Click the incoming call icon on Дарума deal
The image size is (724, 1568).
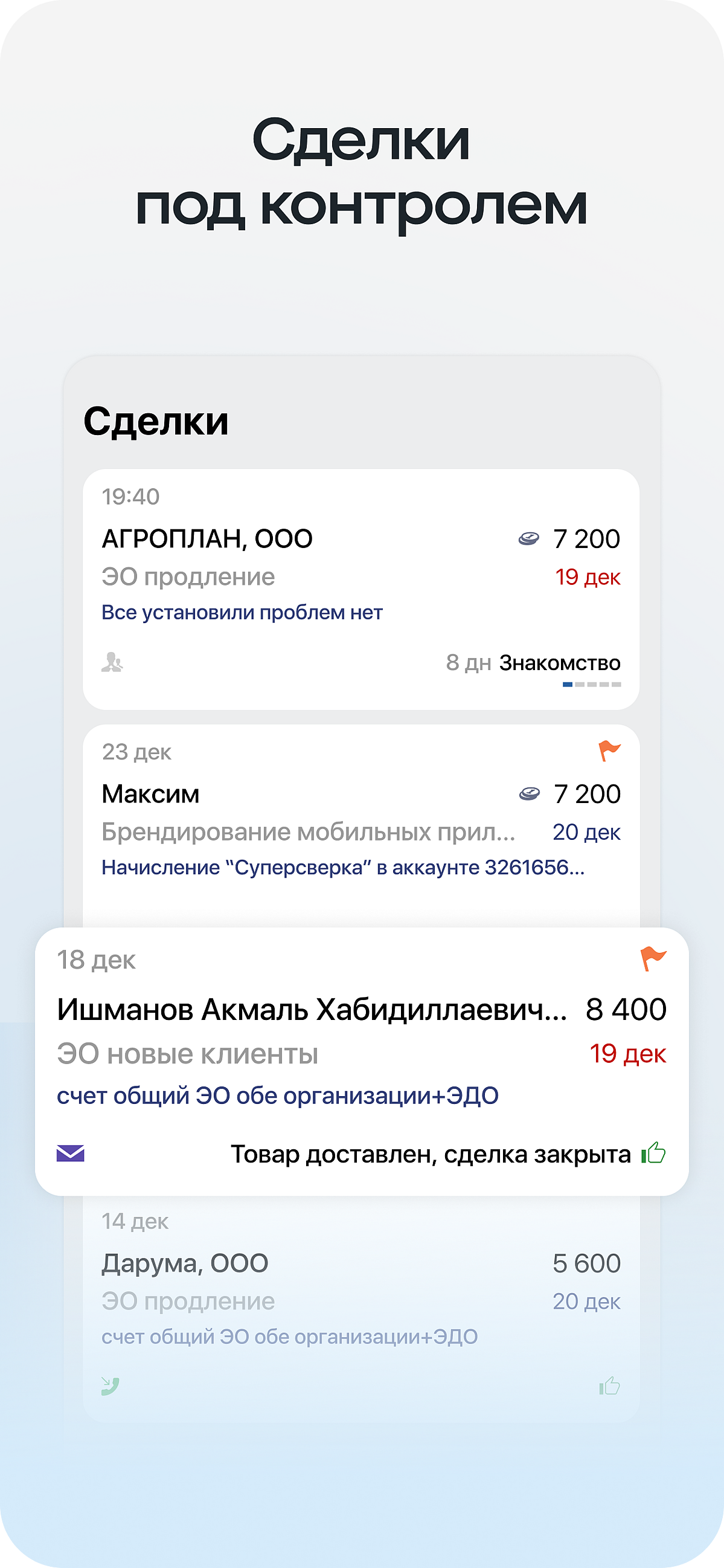110,1386
